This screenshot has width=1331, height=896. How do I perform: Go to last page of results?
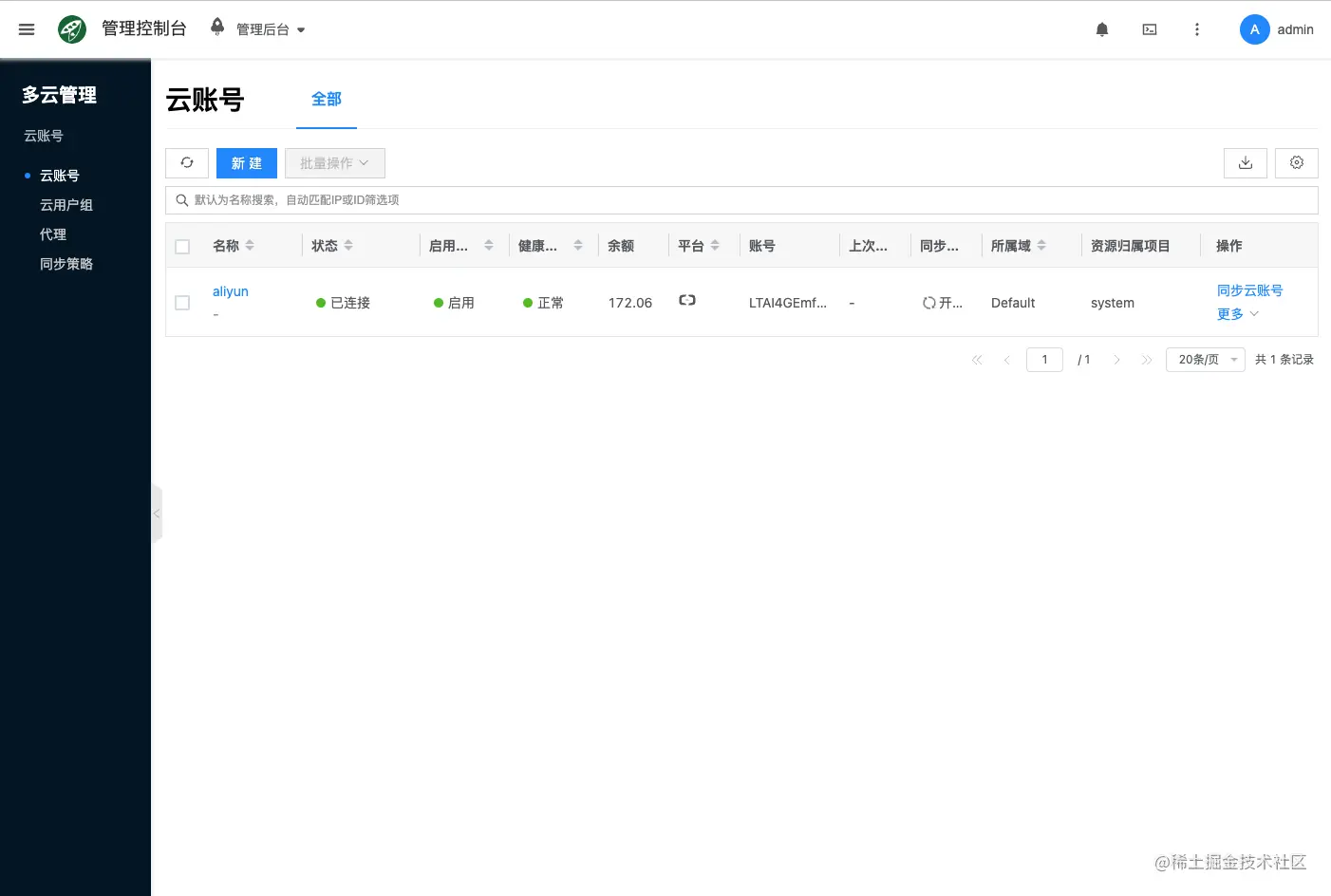(1147, 360)
